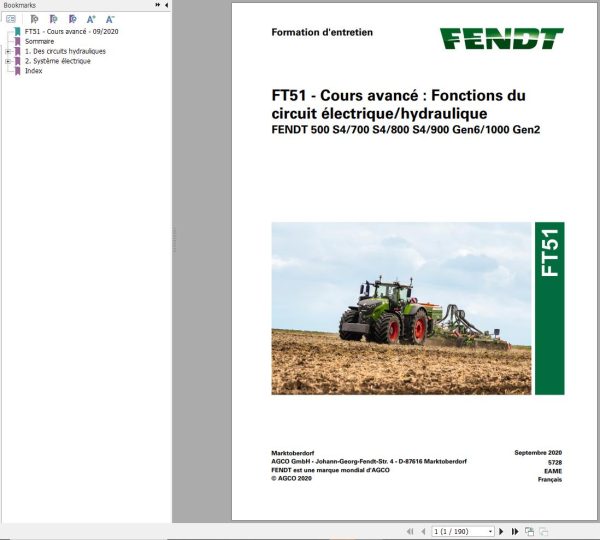Click the green vertical FT51 label
The height and width of the screenshot is (540, 600).
pyautogui.click(x=550, y=308)
